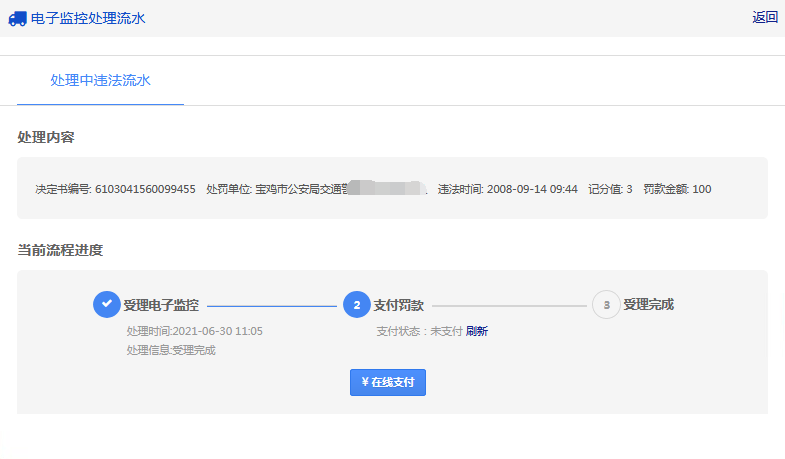Click the 支付状态 未支付 text

[419, 332]
